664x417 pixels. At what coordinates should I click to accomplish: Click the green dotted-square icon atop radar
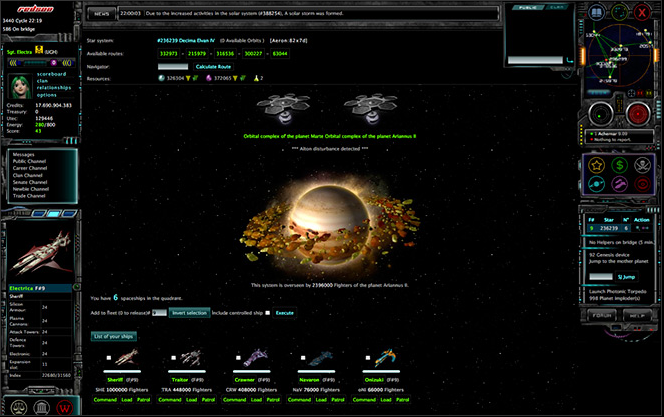(620, 12)
